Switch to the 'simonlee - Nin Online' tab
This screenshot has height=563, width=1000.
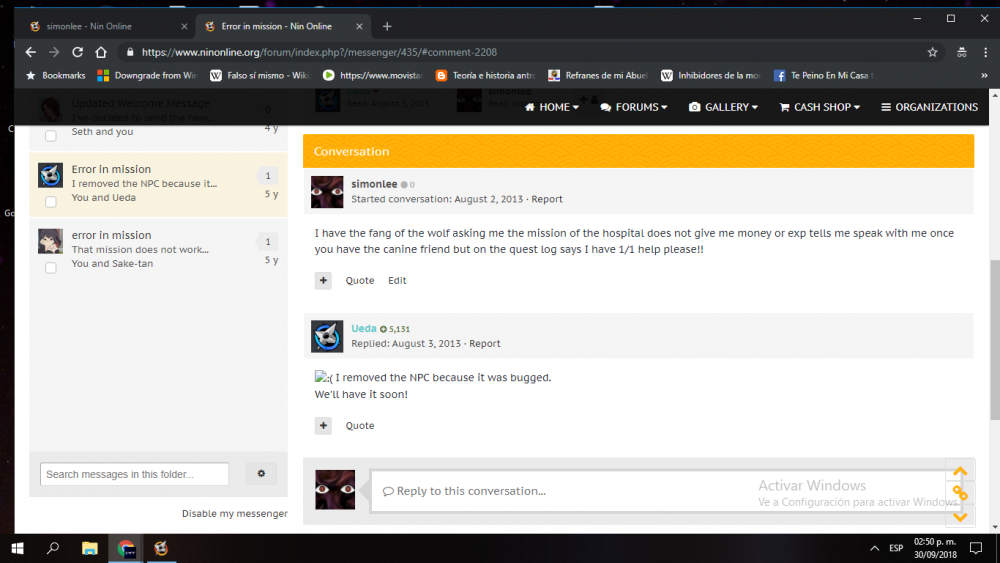tap(100, 26)
